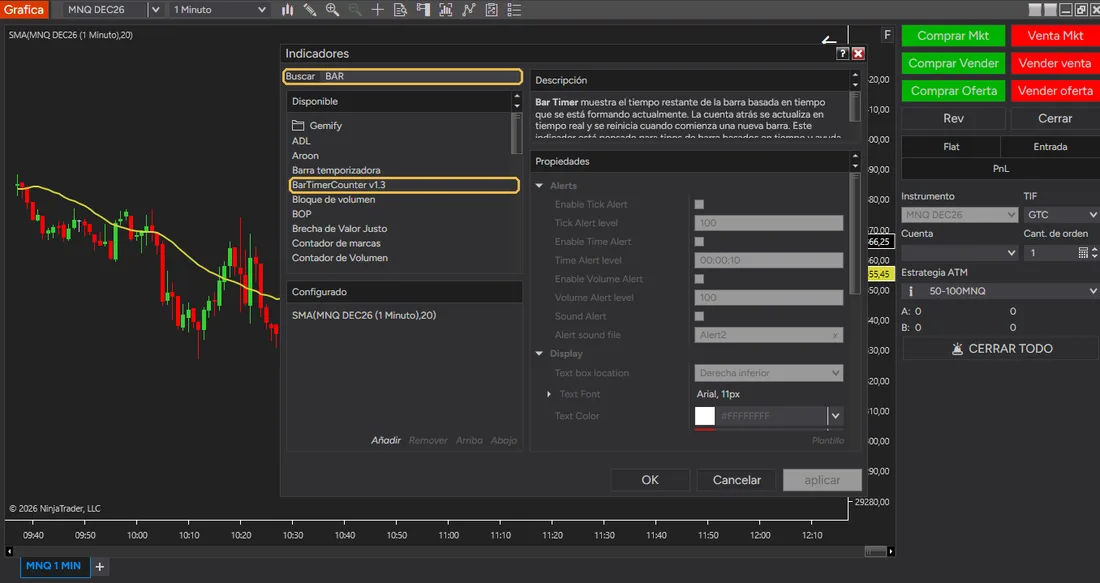Open the strategies line-graph icon
Screen dimensions: 1100x583
click(469, 10)
